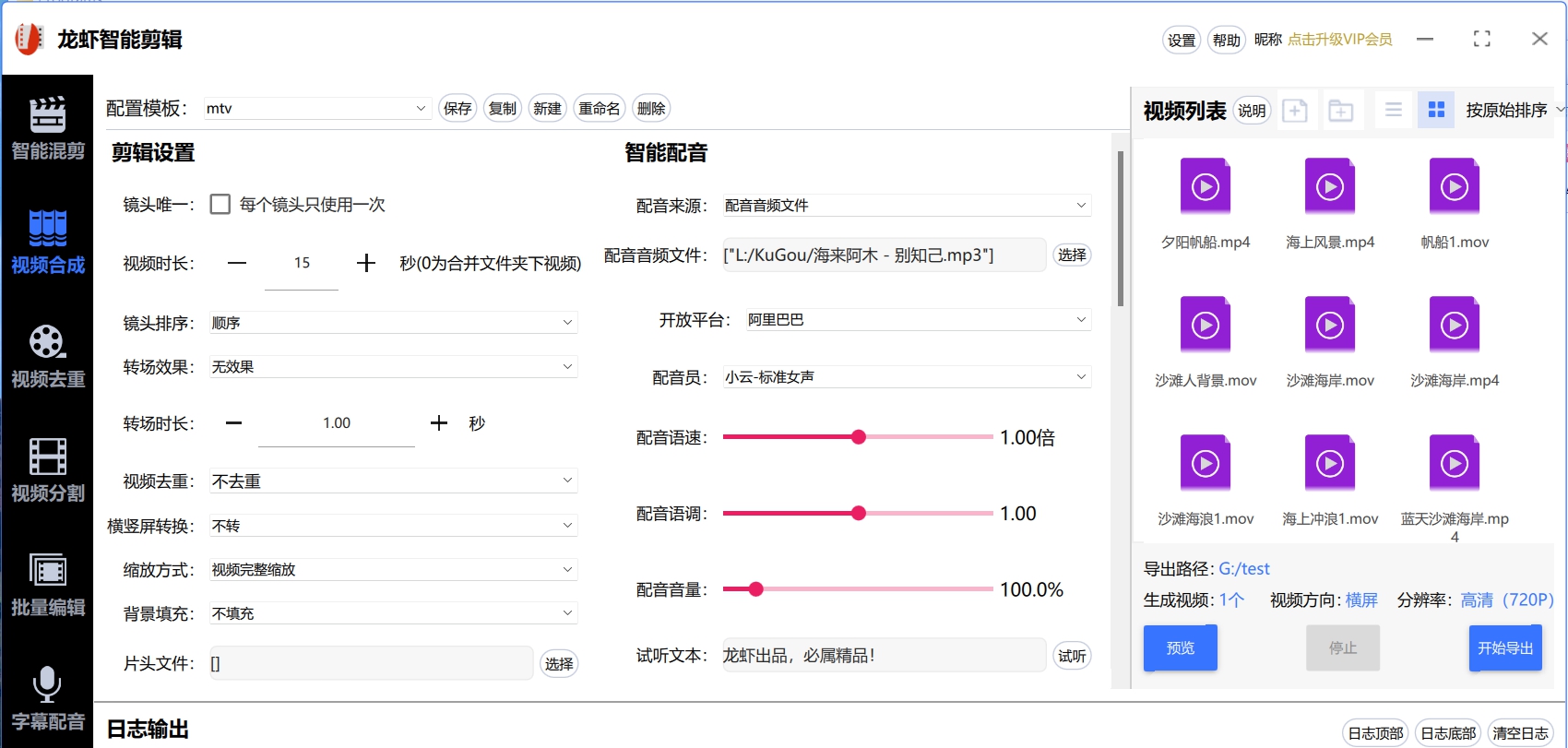This screenshot has width=1568, height=748.
Task: Select the 批量编辑 sidebar icon
Action: [47, 585]
